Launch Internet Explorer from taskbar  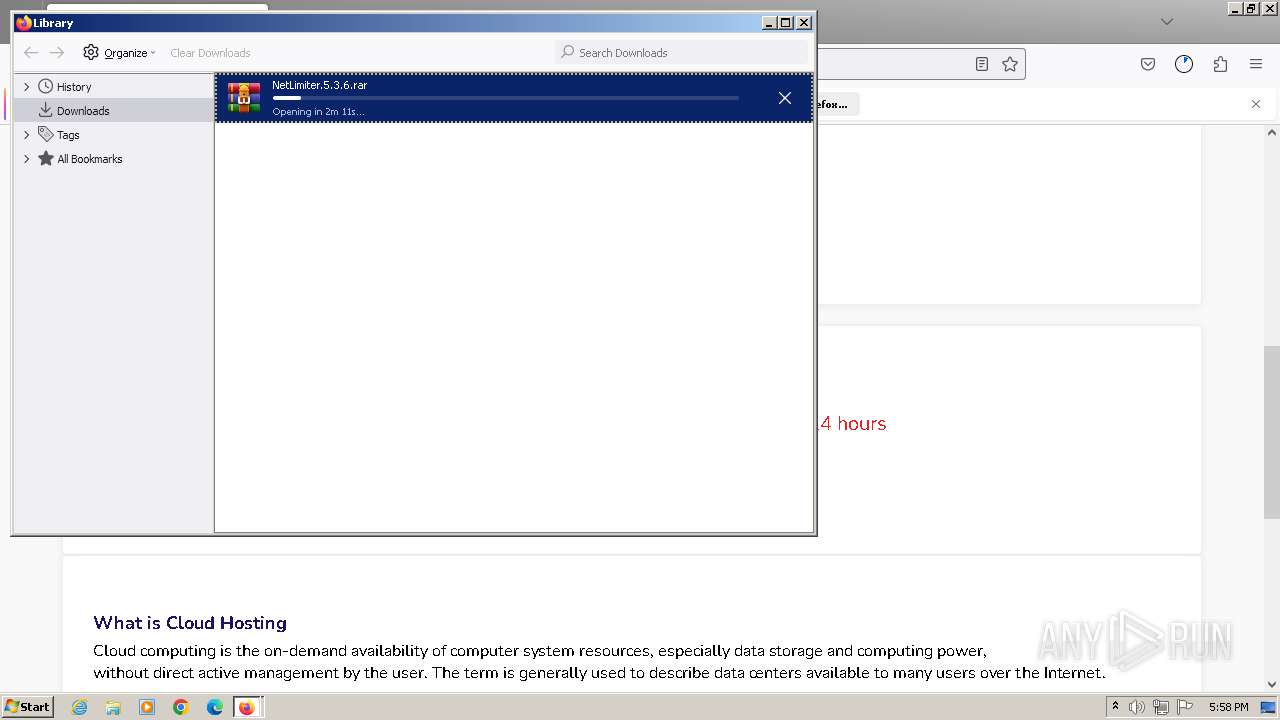click(x=80, y=707)
